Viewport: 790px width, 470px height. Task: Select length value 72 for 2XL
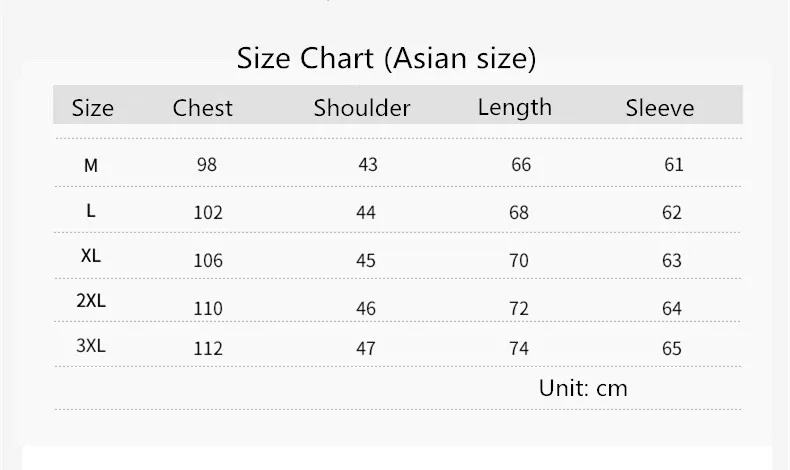click(x=519, y=308)
